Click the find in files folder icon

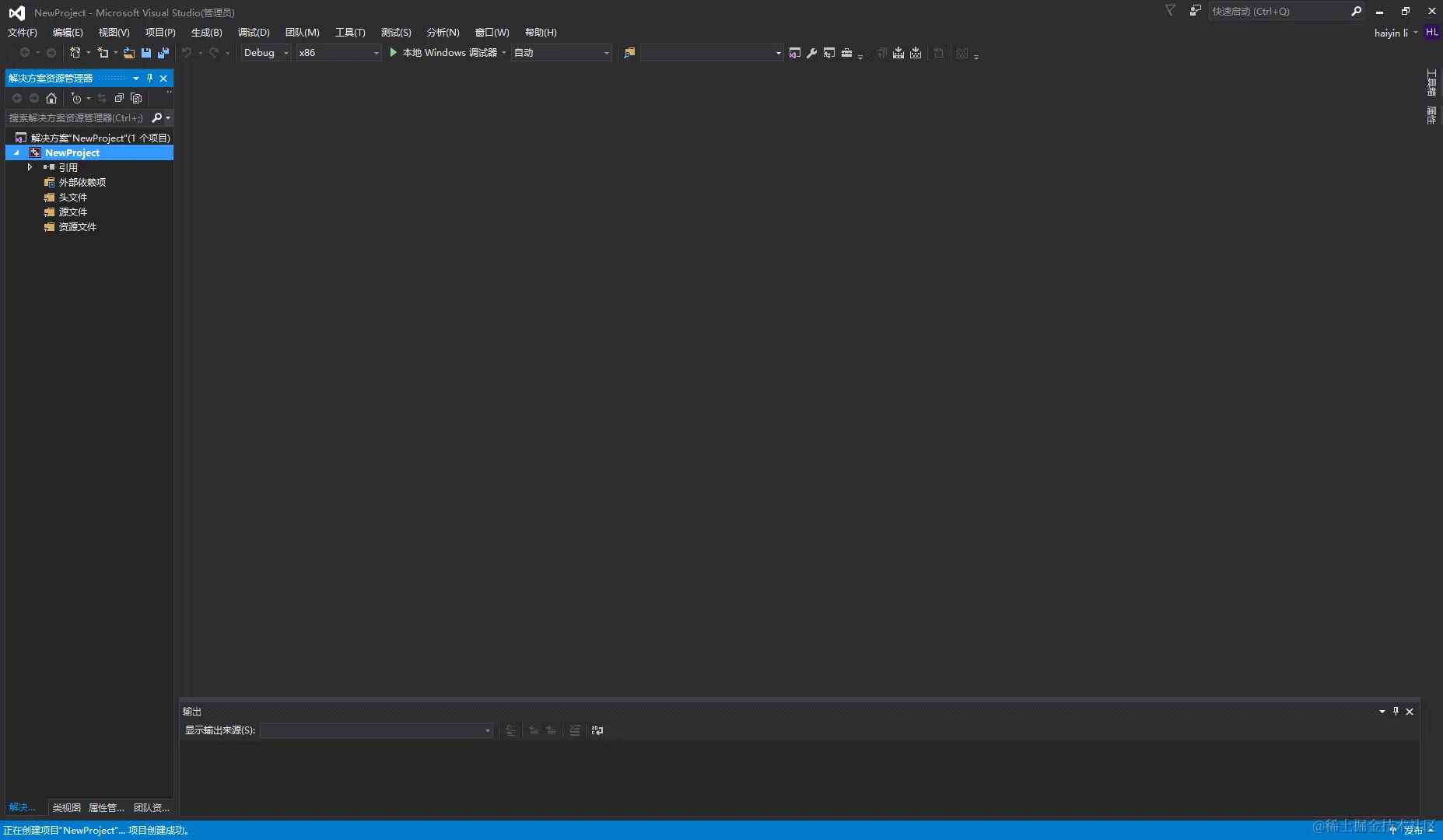tap(629, 53)
